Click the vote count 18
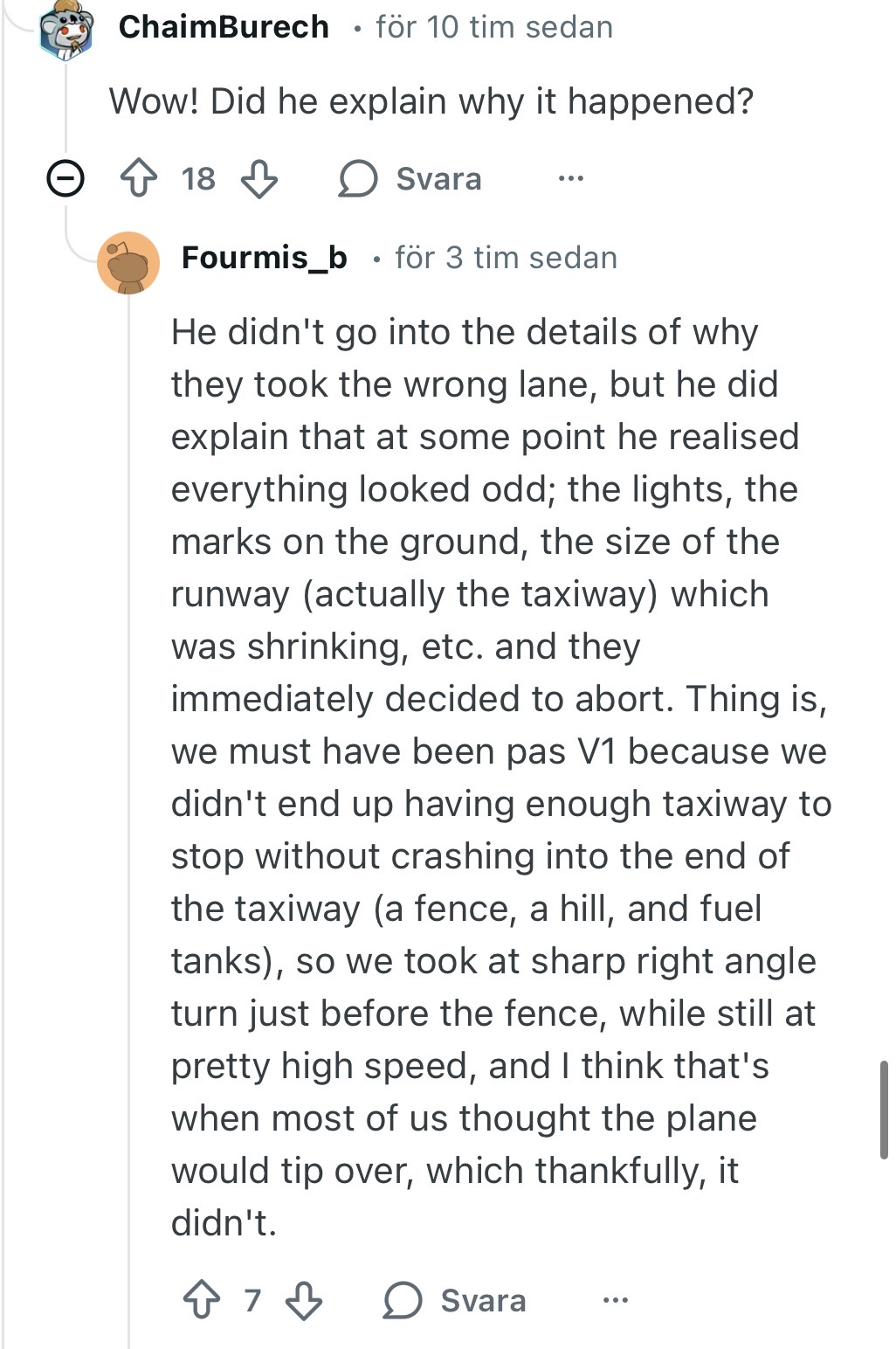 198,179
